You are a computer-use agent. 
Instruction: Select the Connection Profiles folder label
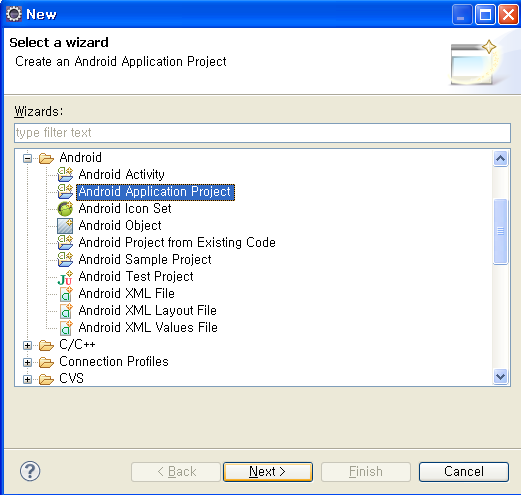click(114, 361)
